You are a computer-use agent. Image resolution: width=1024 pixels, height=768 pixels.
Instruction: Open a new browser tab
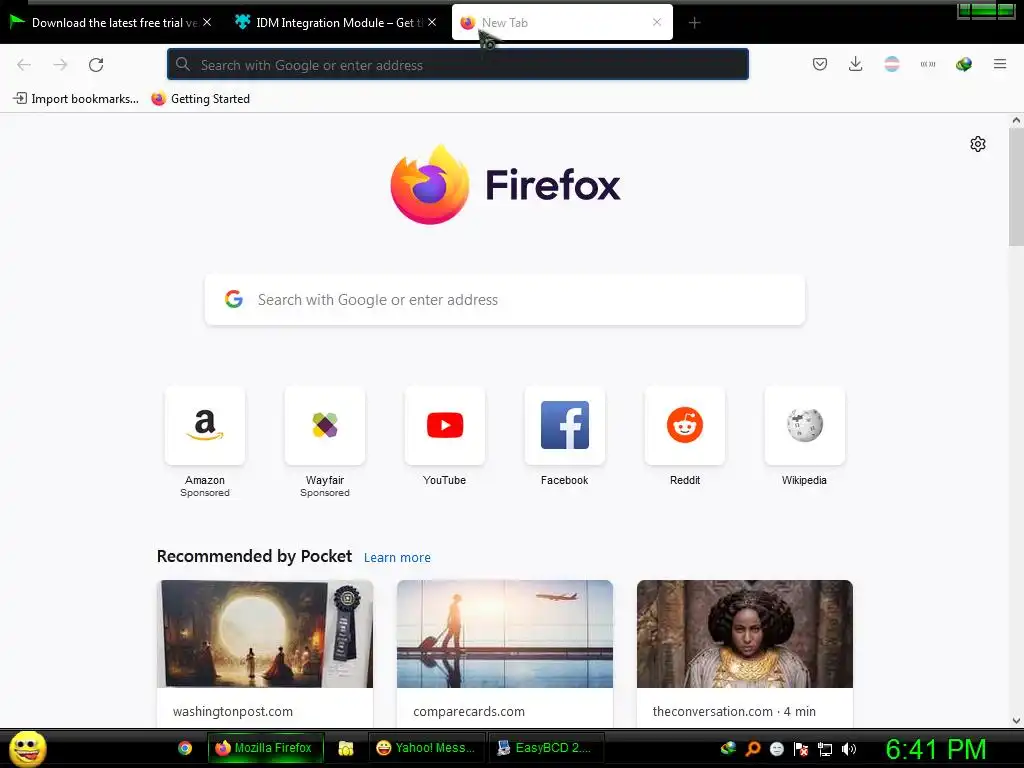pos(694,23)
